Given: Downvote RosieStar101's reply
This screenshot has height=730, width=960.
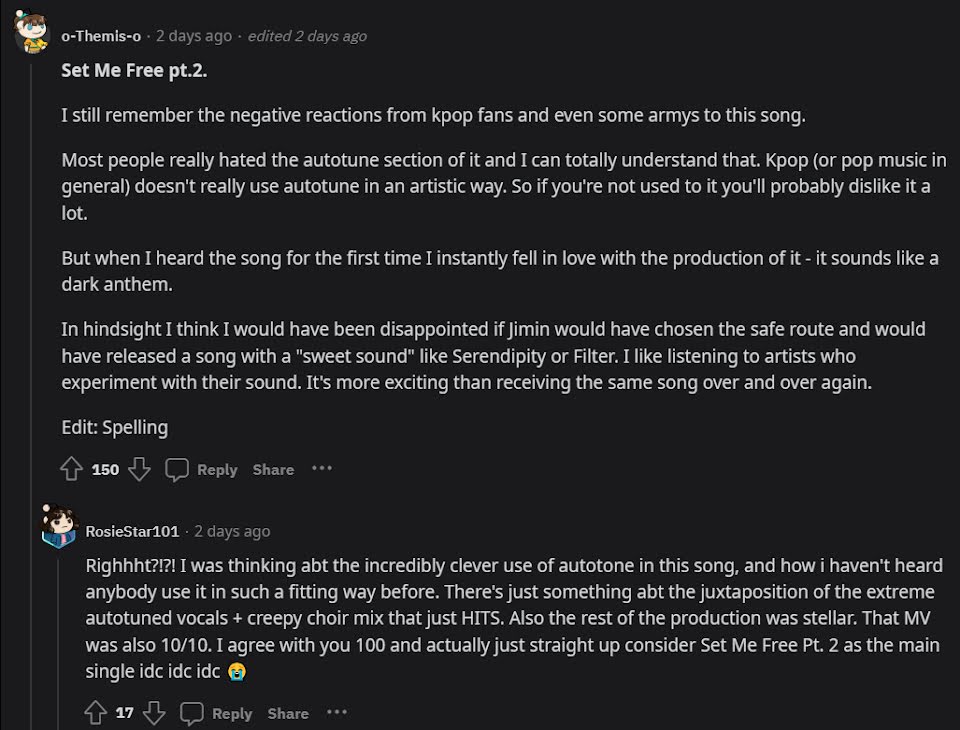Looking at the screenshot, I should pyautogui.click(x=153, y=713).
